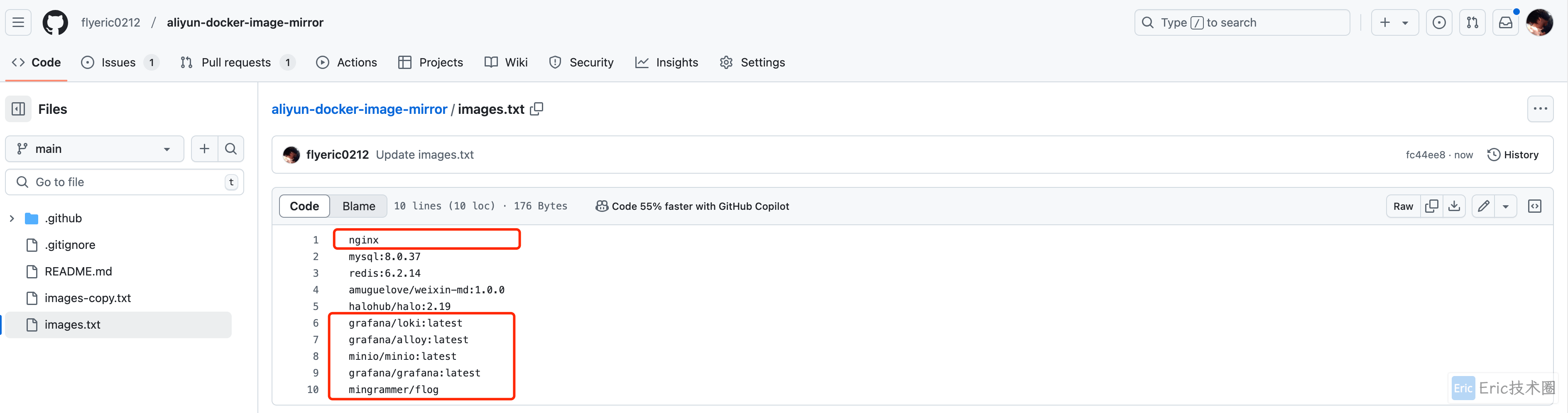Open the repository Settings tab
The height and width of the screenshot is (413, 1568).
(752, 62)
